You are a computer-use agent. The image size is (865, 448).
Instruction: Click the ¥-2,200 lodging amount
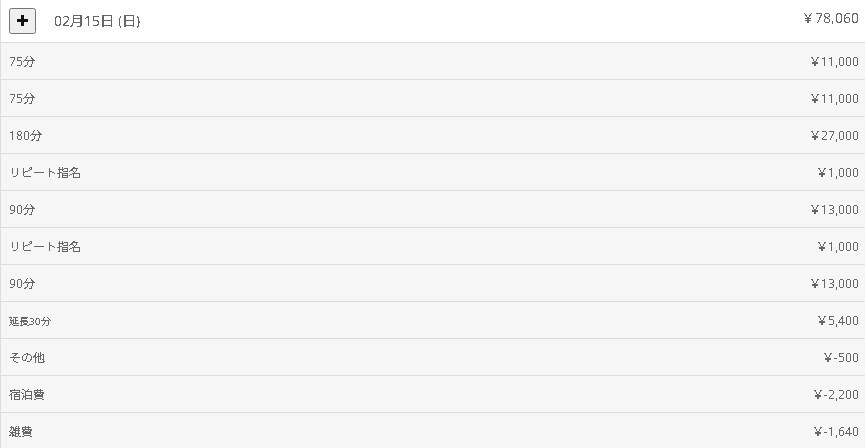[x=836, y=395]
